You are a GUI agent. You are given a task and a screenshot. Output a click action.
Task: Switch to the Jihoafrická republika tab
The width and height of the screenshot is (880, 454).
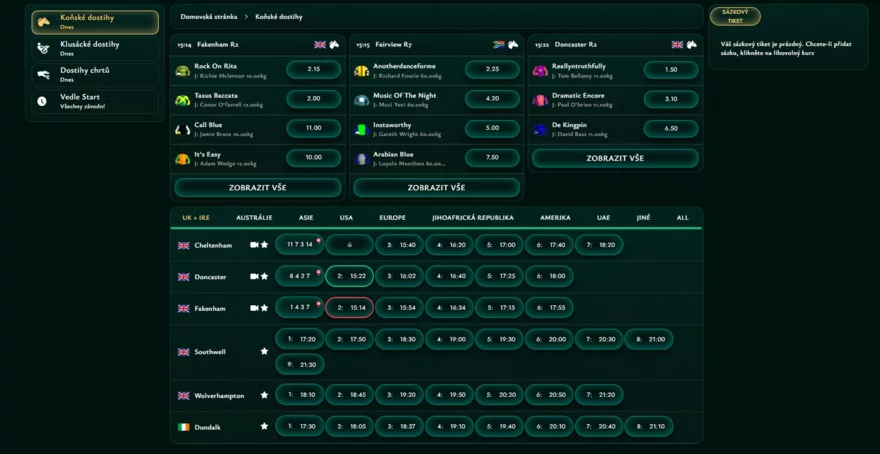pos(472,217)
